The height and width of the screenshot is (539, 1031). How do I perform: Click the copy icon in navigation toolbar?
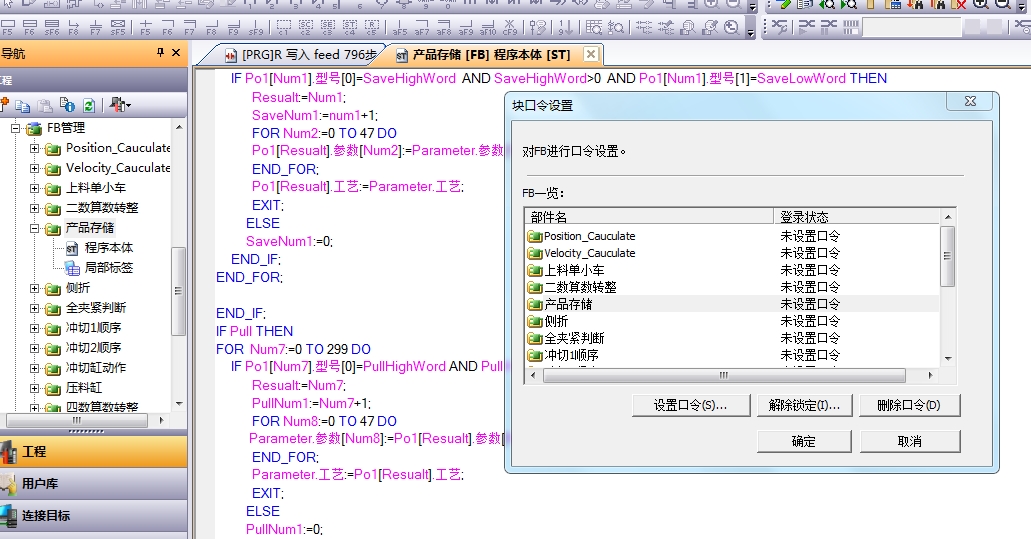pyautogui.click(x=22, y=105)
